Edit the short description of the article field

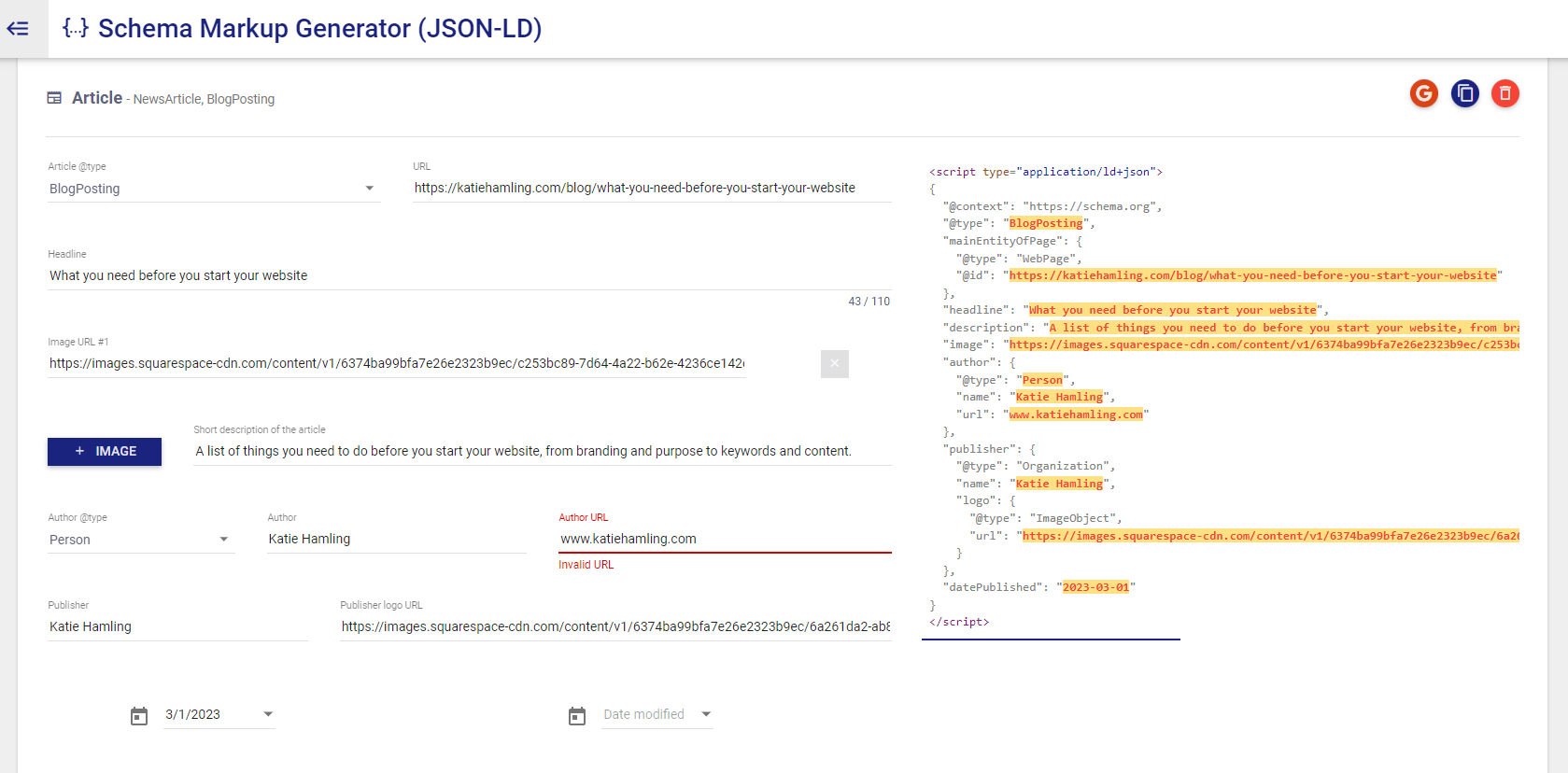543,451
